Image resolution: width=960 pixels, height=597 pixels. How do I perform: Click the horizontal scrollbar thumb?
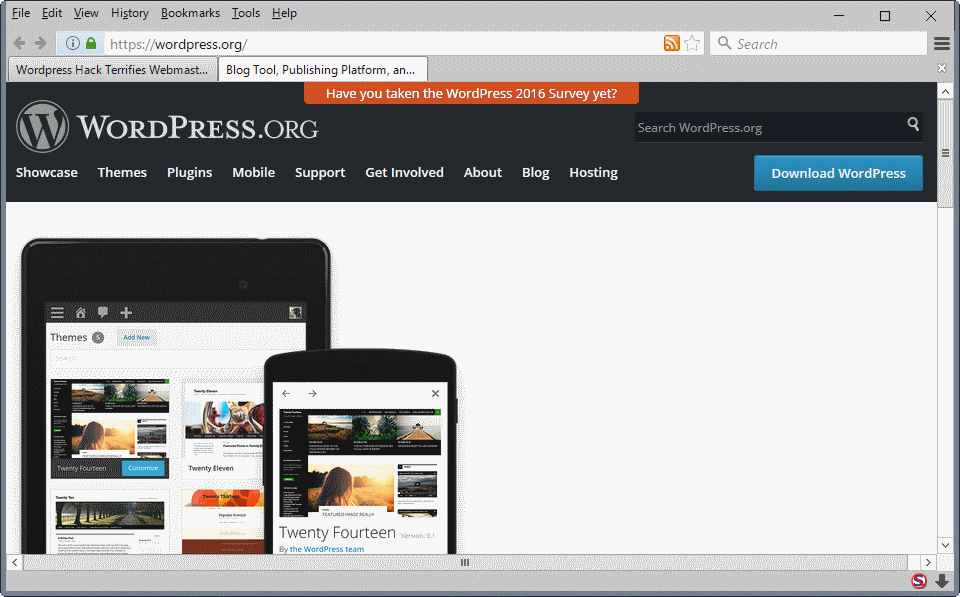pyautogui.click(x=465, y=562)
